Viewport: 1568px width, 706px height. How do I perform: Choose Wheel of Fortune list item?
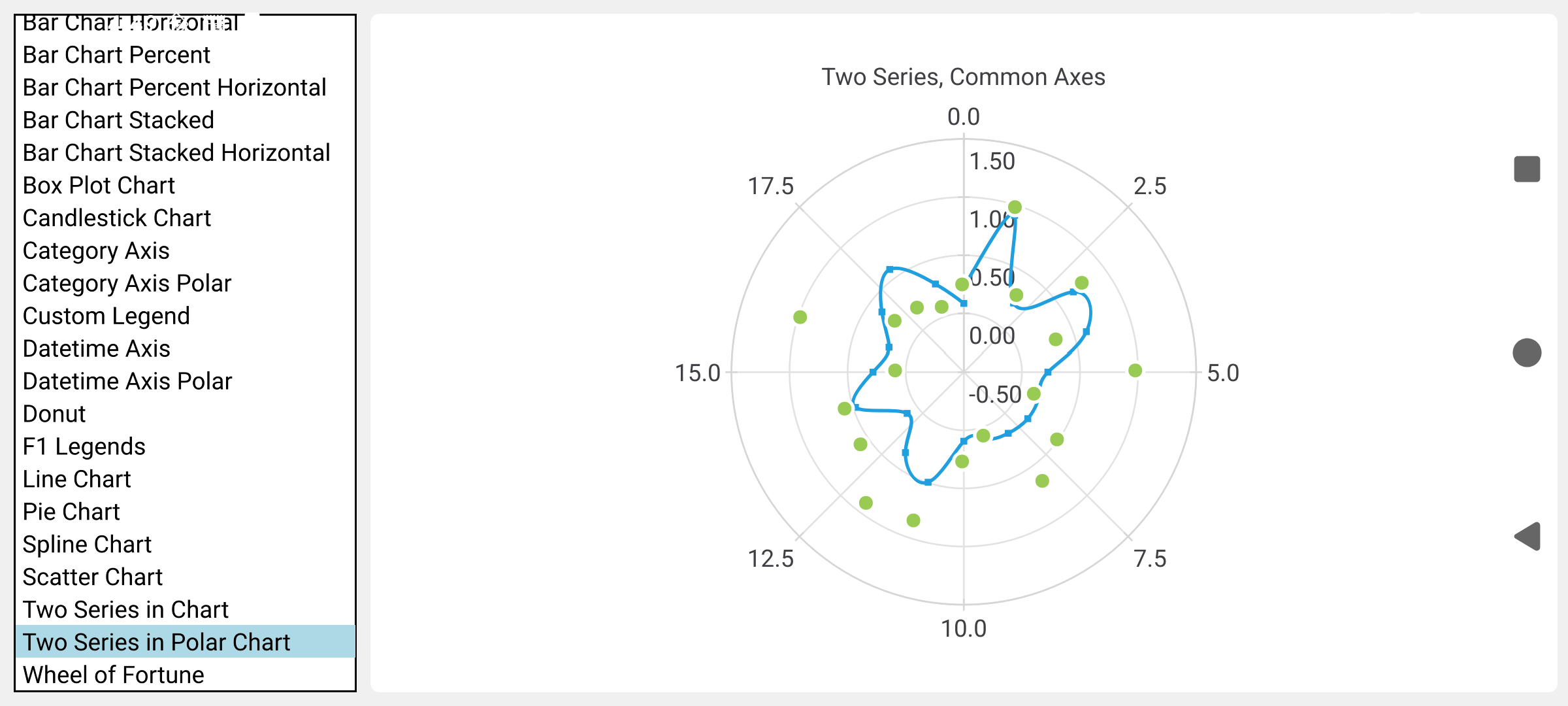[x=113, y=675]
